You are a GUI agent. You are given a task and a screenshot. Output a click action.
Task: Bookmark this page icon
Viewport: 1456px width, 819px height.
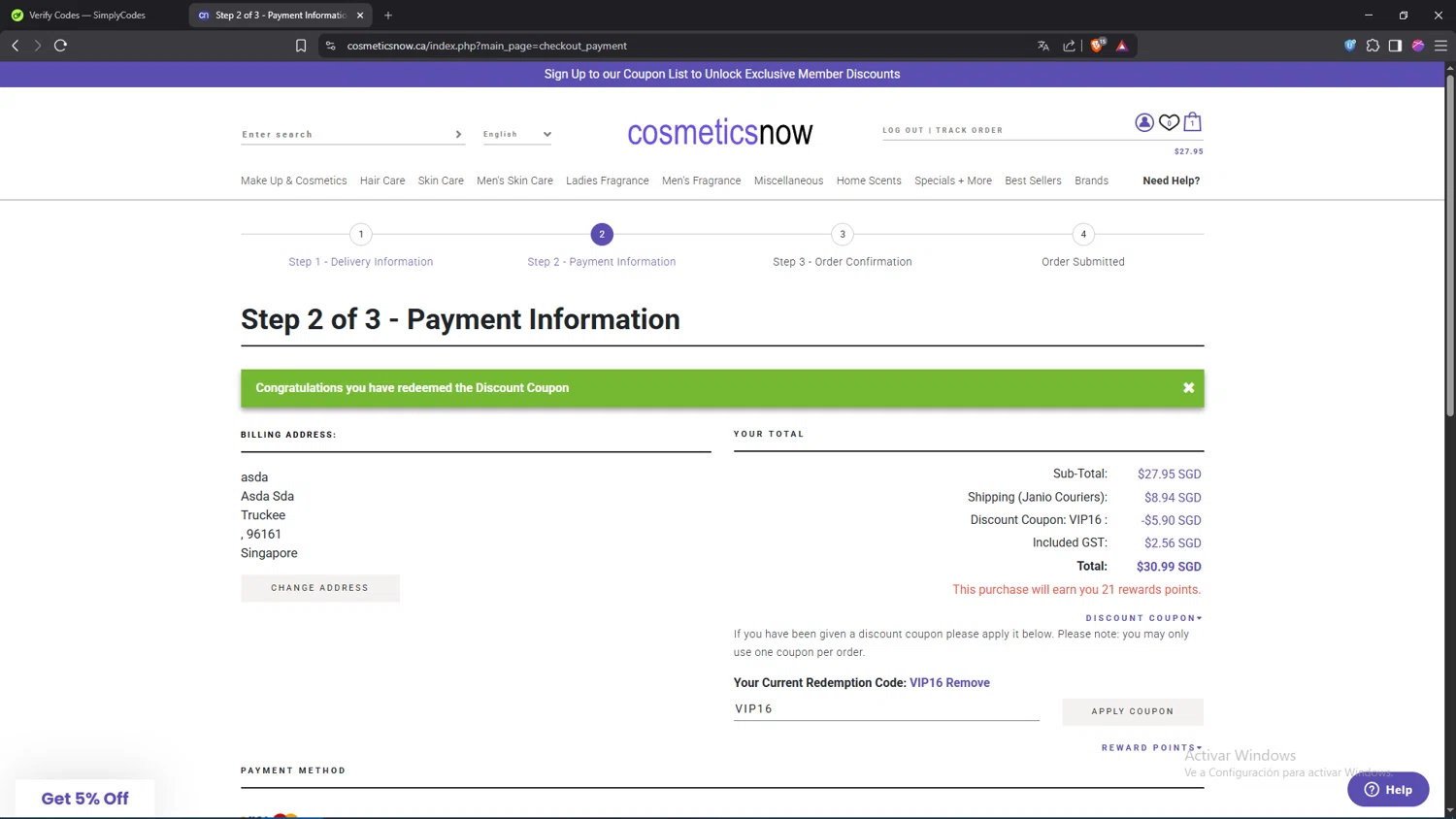point(301,46)
